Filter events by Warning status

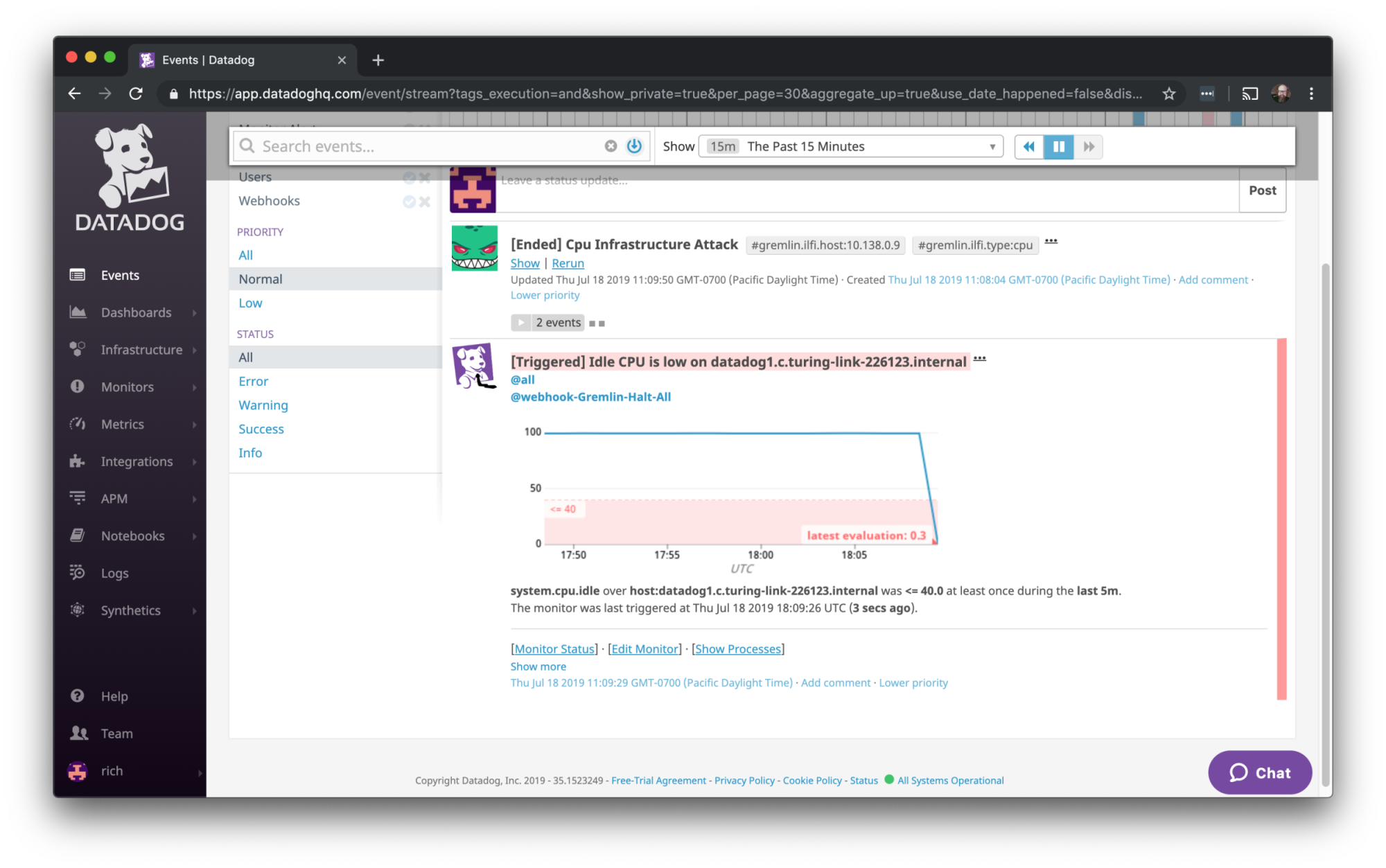[x=263, y=405]
